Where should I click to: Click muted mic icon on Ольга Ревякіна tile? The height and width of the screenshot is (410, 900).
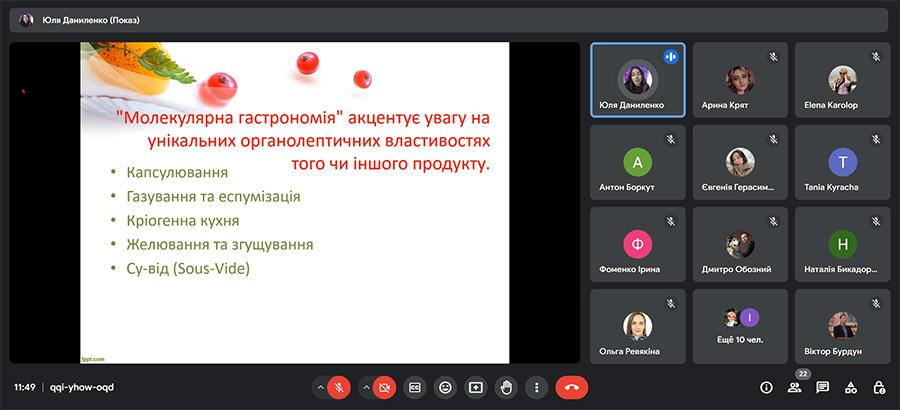(671, 303)
